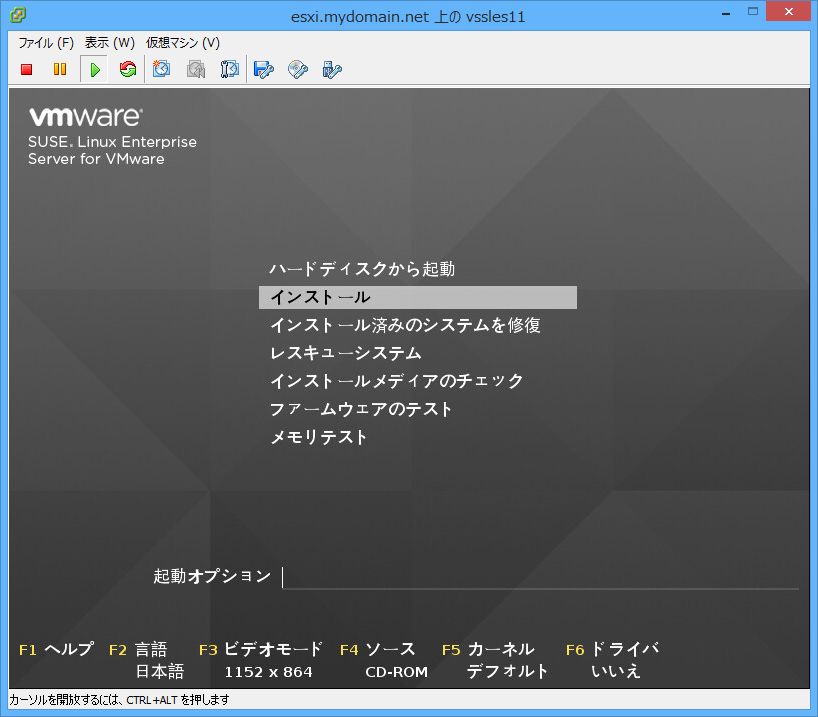
Task: Click F4 ソース option
Action: coord(378,649)
